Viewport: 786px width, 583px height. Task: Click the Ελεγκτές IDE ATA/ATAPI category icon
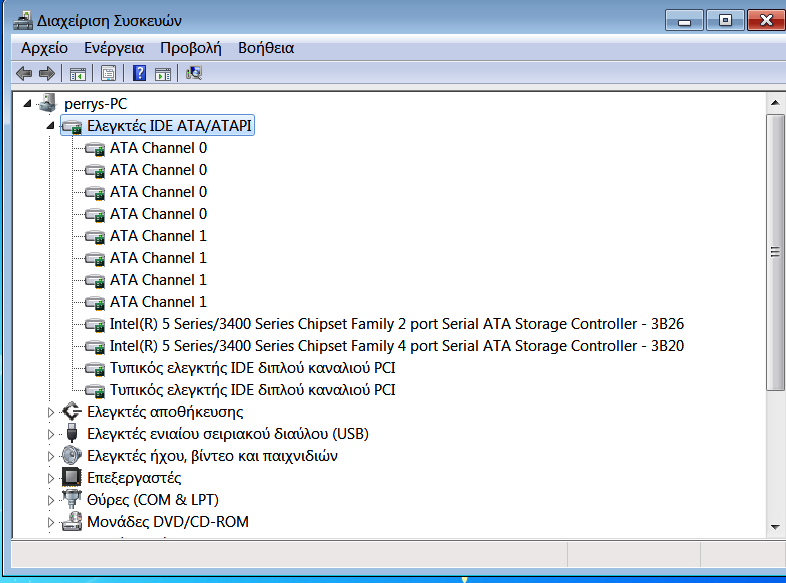[x=72, y=126]
